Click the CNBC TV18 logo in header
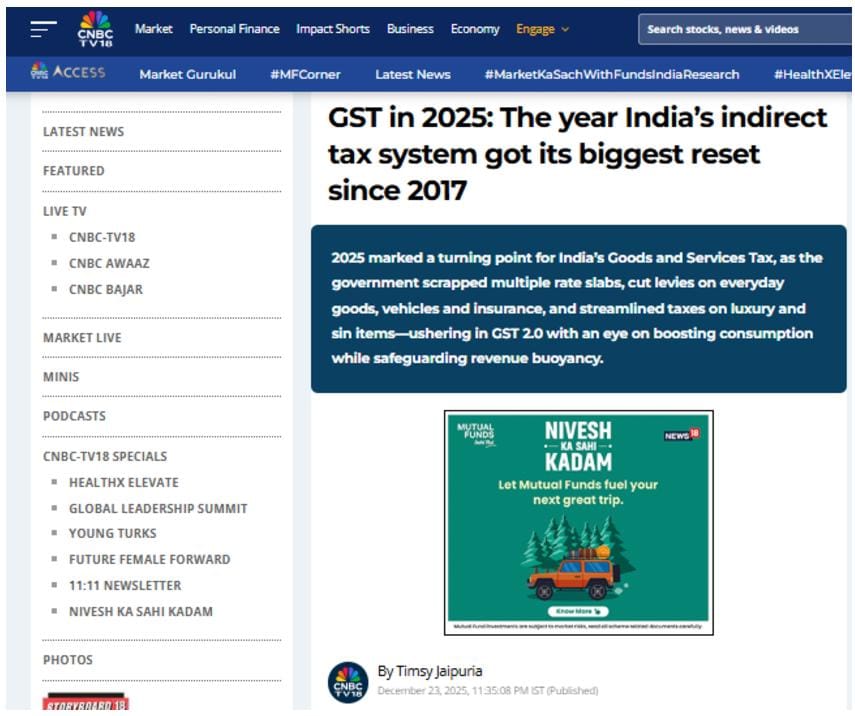 (x=95, y=28)
